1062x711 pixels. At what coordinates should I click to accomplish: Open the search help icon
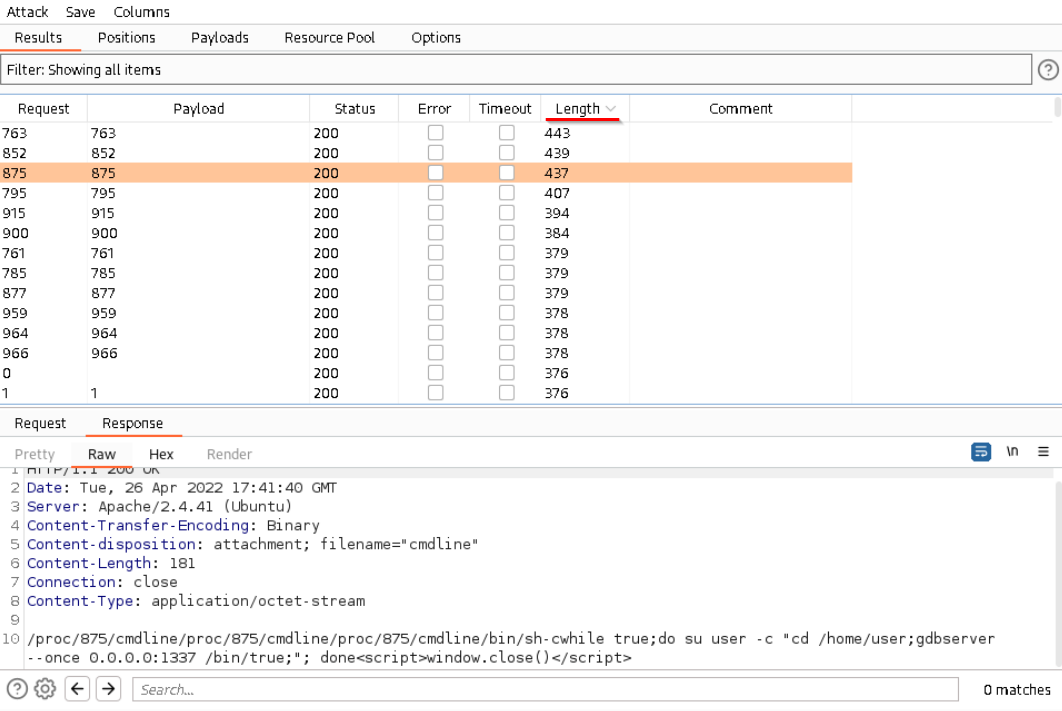(x=17, y=689)
